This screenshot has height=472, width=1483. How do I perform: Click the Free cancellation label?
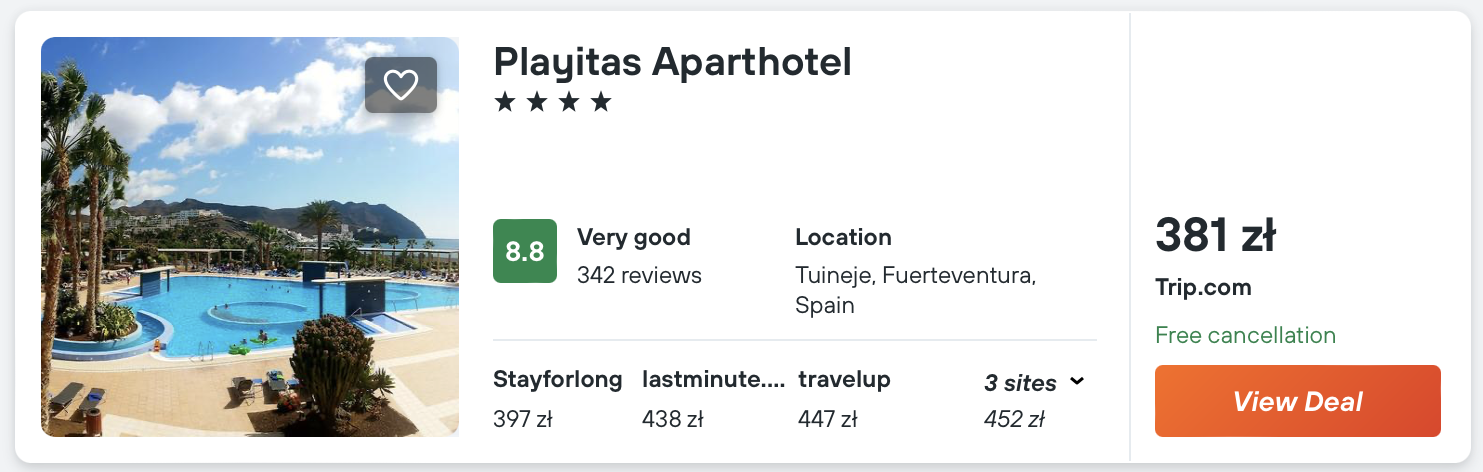pos(1245,335)
